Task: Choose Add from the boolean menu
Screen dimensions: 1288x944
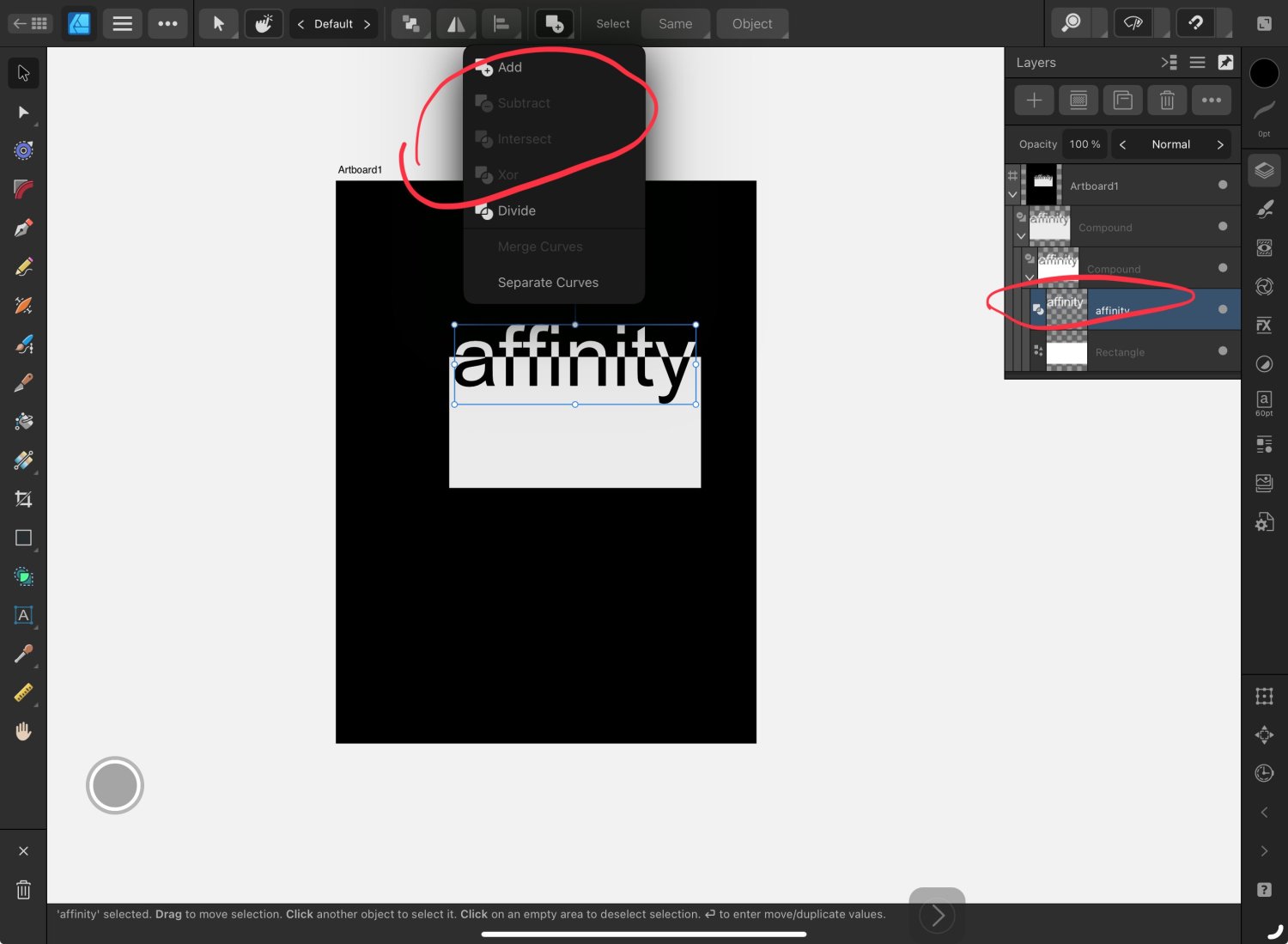Action: [555, 67]
